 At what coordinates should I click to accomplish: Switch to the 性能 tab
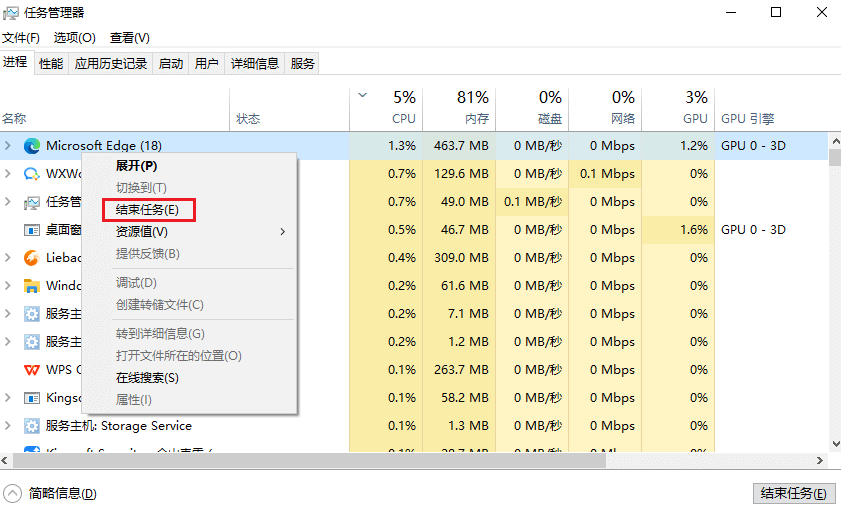51,64
